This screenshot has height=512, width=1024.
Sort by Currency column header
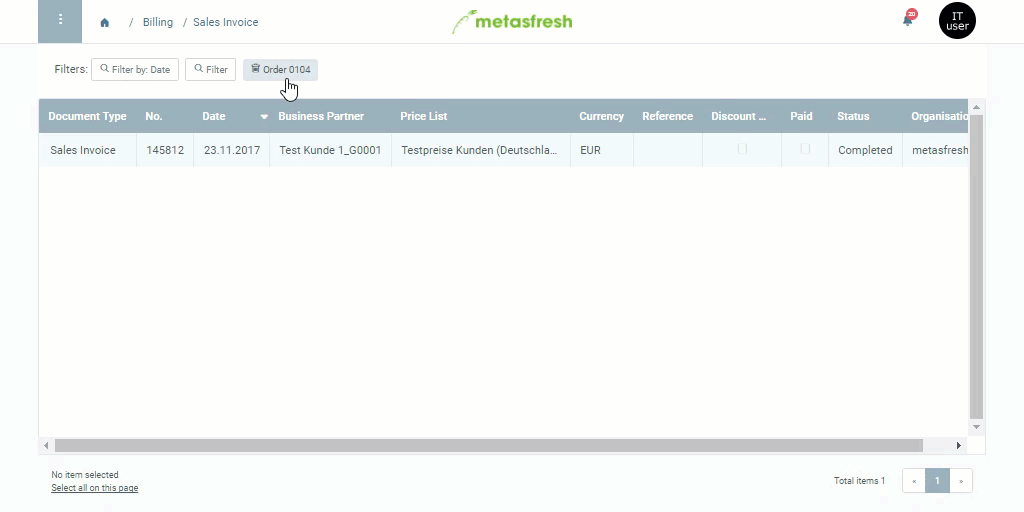coord(601,116)
